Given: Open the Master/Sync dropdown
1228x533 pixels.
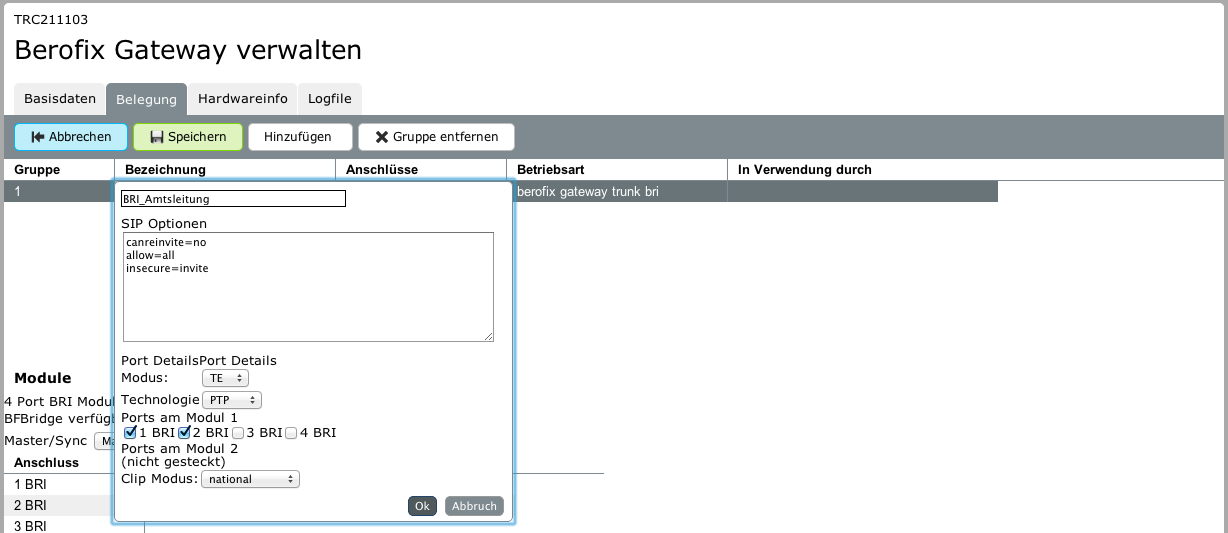Looking at the screenshot, I should [103, 441].
